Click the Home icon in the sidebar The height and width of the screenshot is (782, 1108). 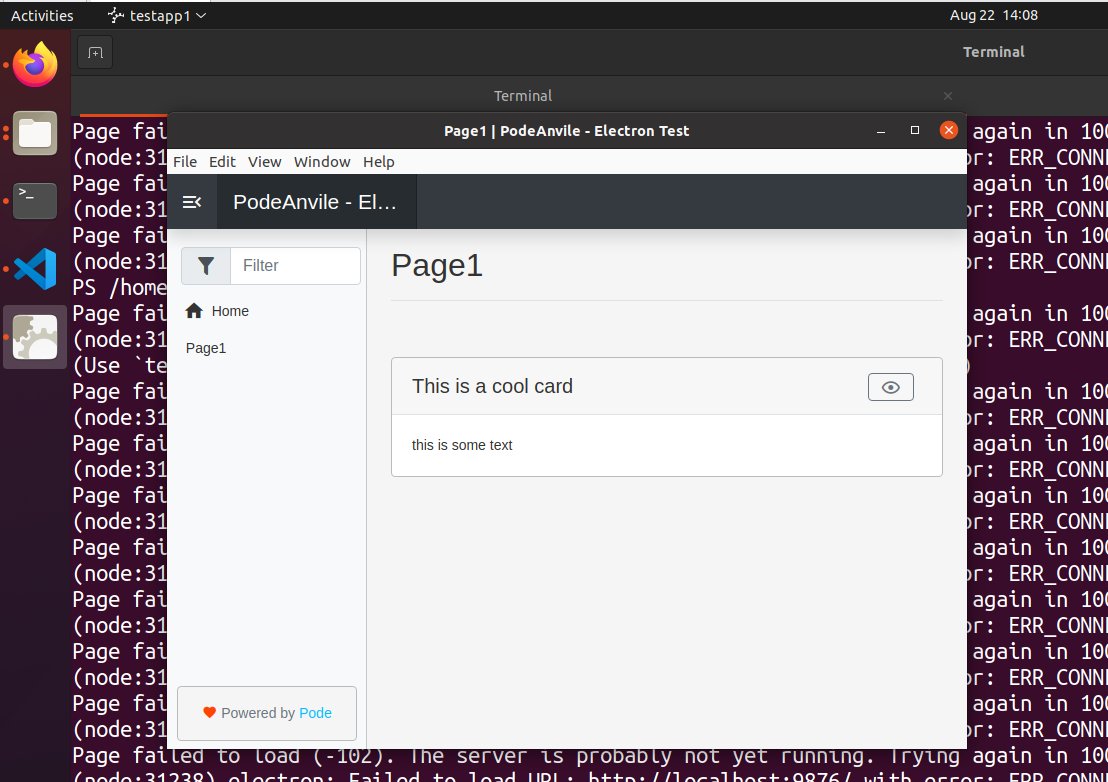(x=193, y=310)
